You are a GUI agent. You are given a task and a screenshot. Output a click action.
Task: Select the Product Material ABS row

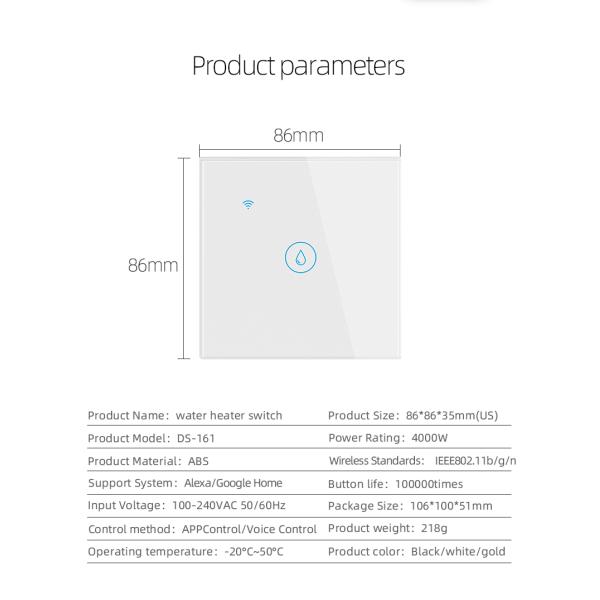(x=148, y=461)
